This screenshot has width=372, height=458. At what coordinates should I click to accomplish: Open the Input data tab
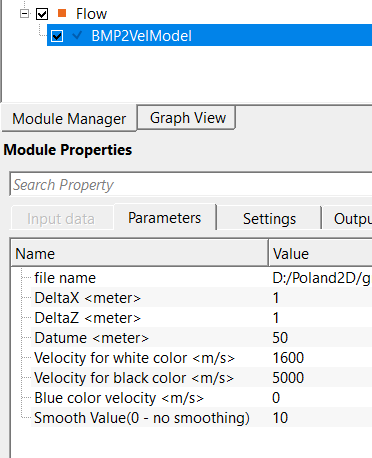[61, 219]
